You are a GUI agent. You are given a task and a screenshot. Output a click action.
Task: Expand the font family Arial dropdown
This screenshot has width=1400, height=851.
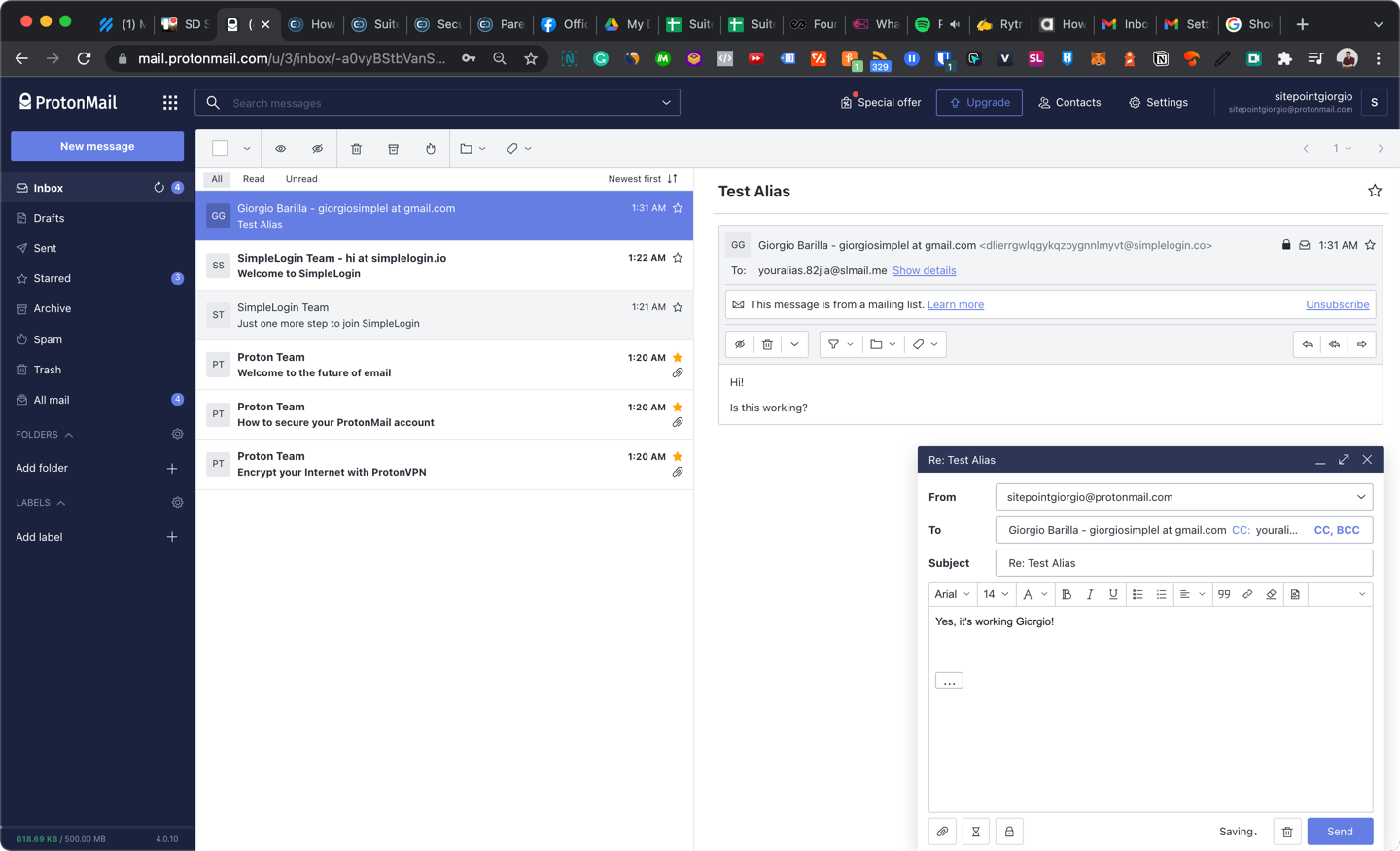point(952,594)
